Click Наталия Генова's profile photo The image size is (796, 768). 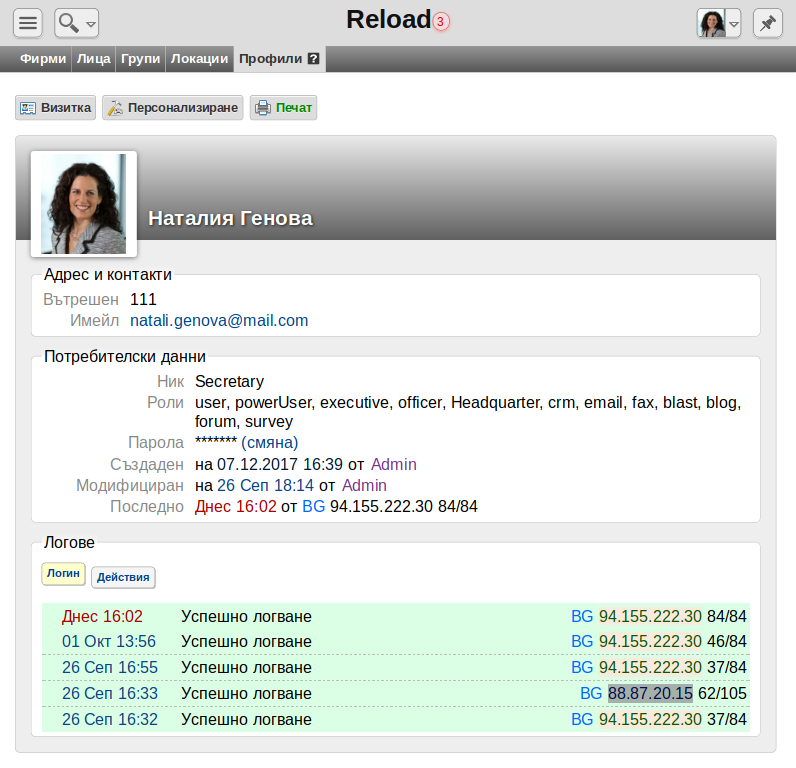(84, 204)
